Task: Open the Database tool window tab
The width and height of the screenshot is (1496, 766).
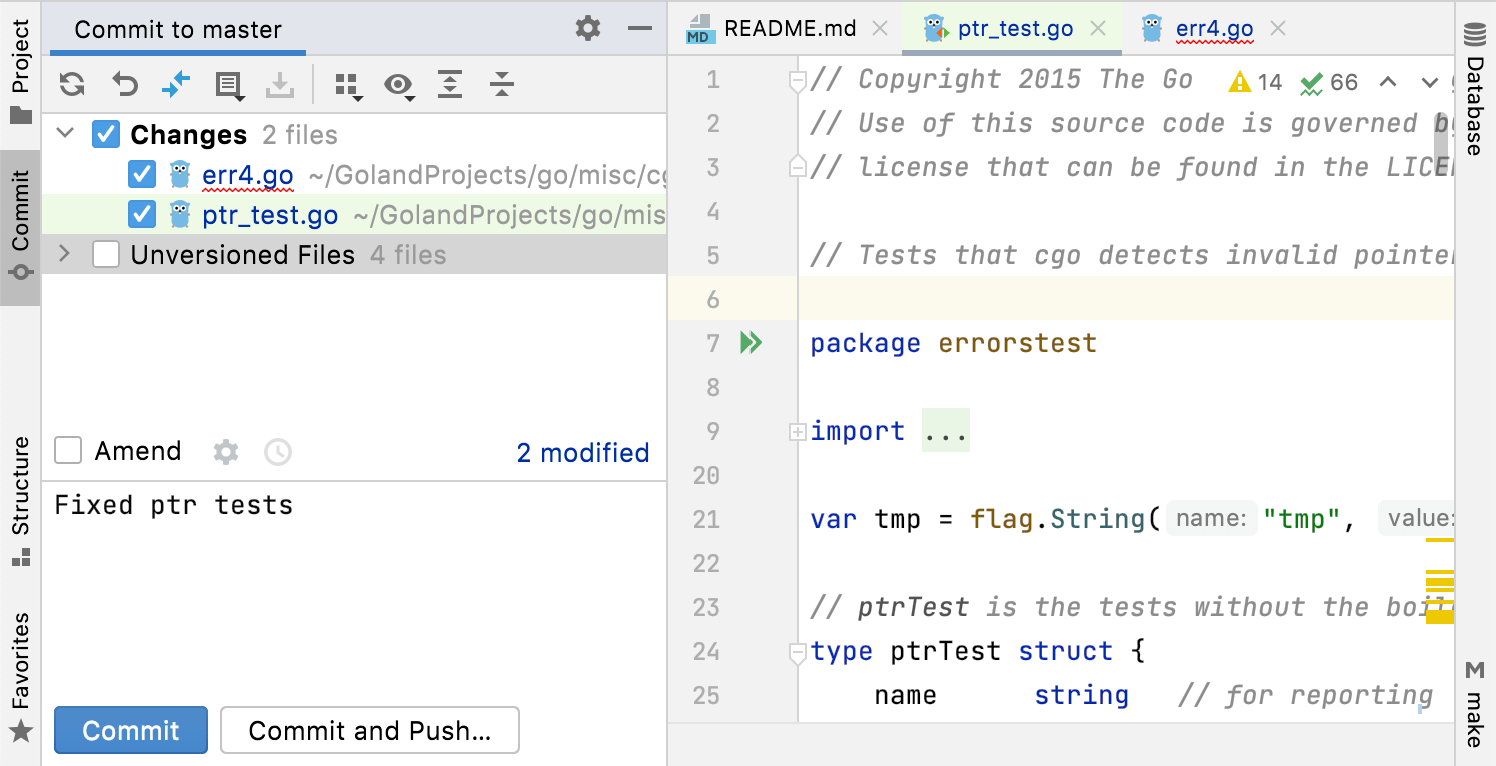Action: point(1475,90)
